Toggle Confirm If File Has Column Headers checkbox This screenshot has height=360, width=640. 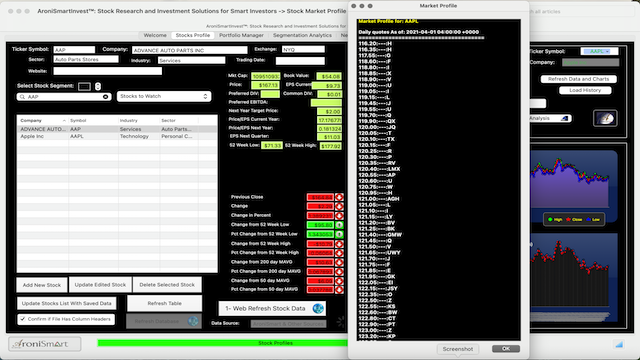click(x=22, y=319)
